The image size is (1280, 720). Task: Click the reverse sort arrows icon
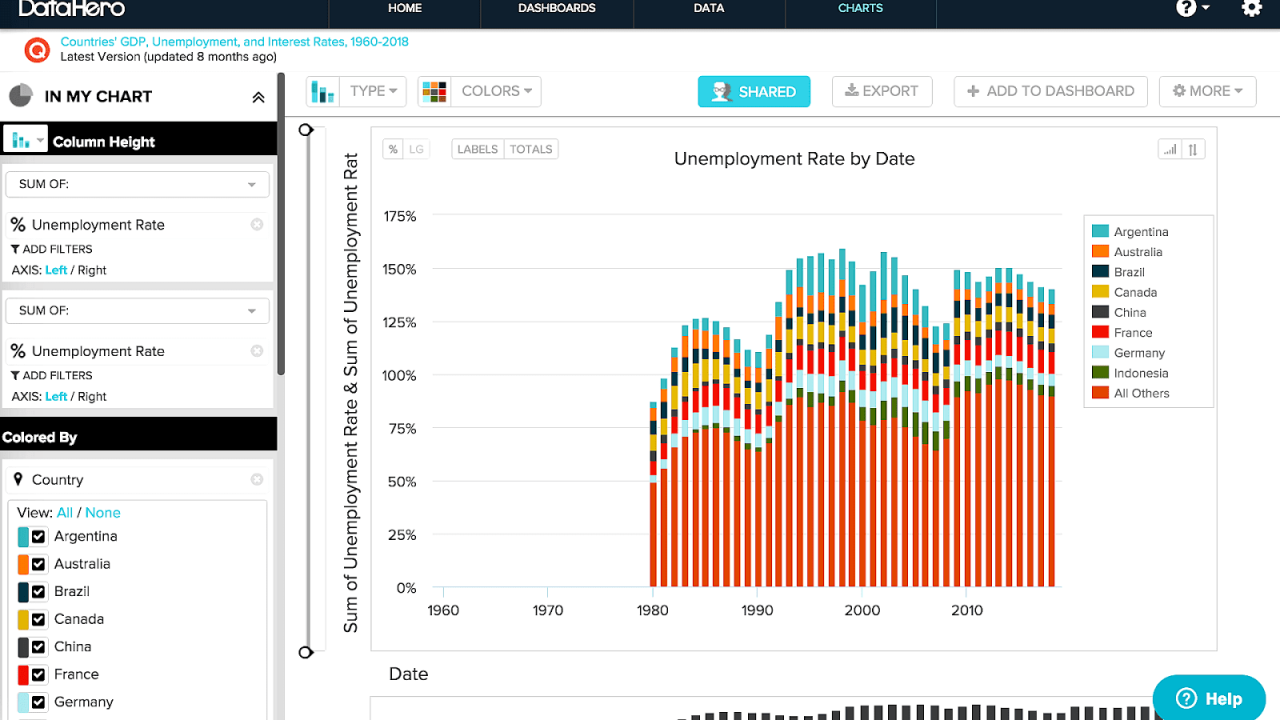[x=1193, y=148]
